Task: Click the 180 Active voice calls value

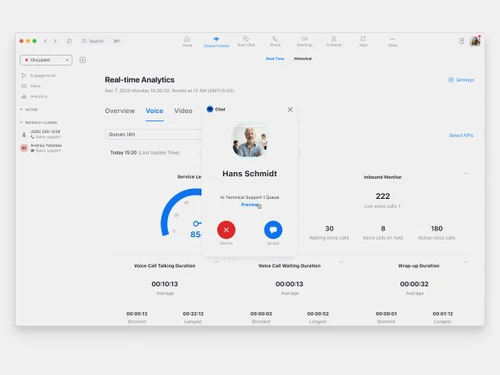Action: 437,229
